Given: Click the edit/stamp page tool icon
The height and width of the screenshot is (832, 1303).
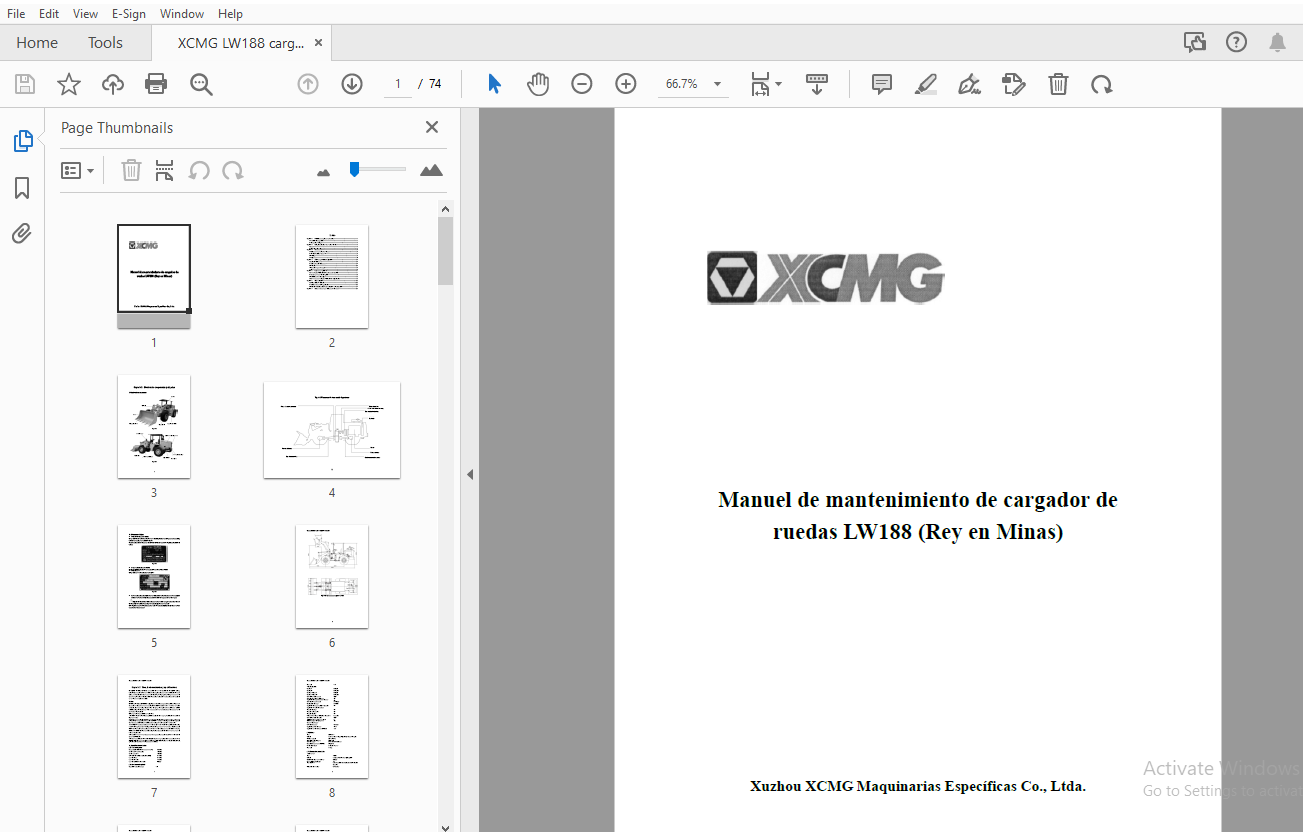Looking at the screenshot, I should [1014, 84].
